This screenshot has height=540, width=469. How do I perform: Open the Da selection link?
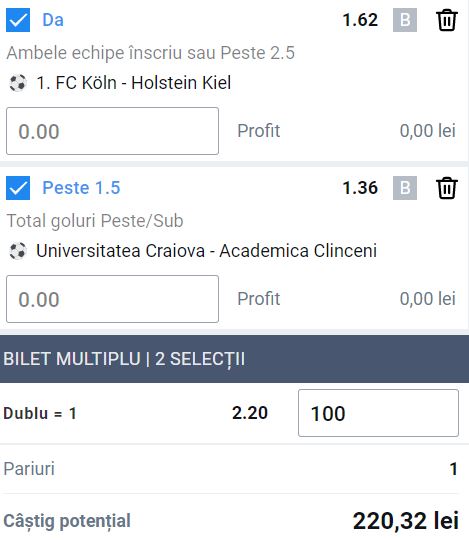point(53,20)
